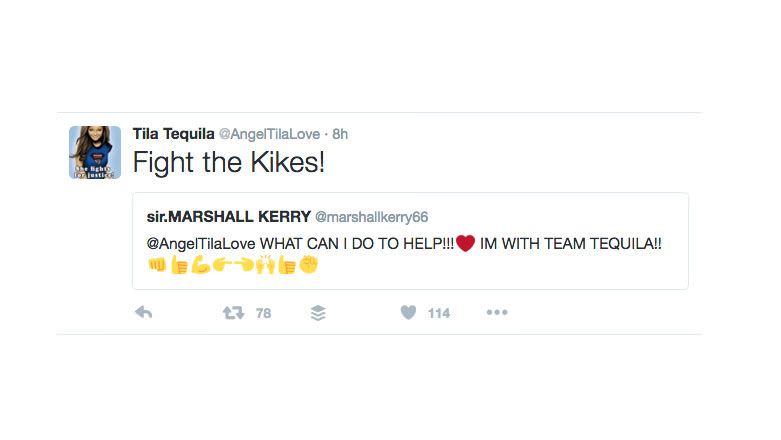Image resolution: width=781 pixels, height=440 pixels.
Task: Click the flexed bicep emoji
Action: pos(200,266)
